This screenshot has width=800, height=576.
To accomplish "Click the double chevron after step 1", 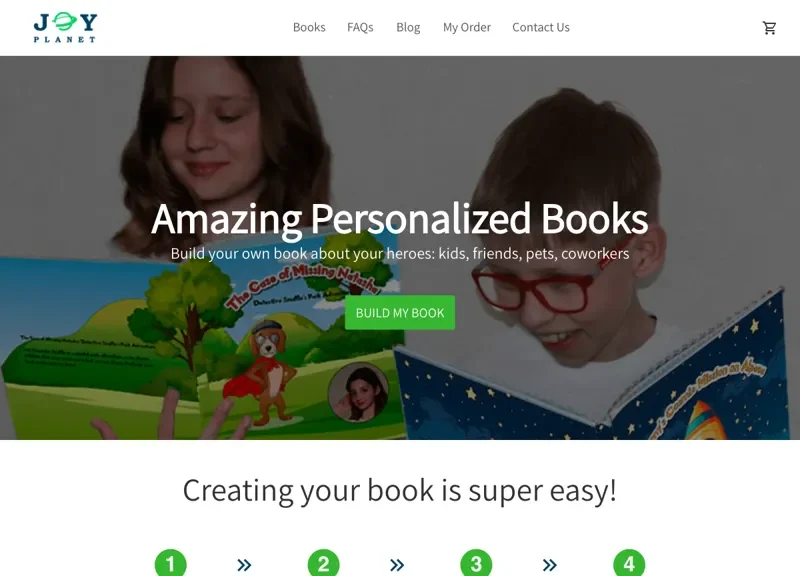I will tap(244, 565).
